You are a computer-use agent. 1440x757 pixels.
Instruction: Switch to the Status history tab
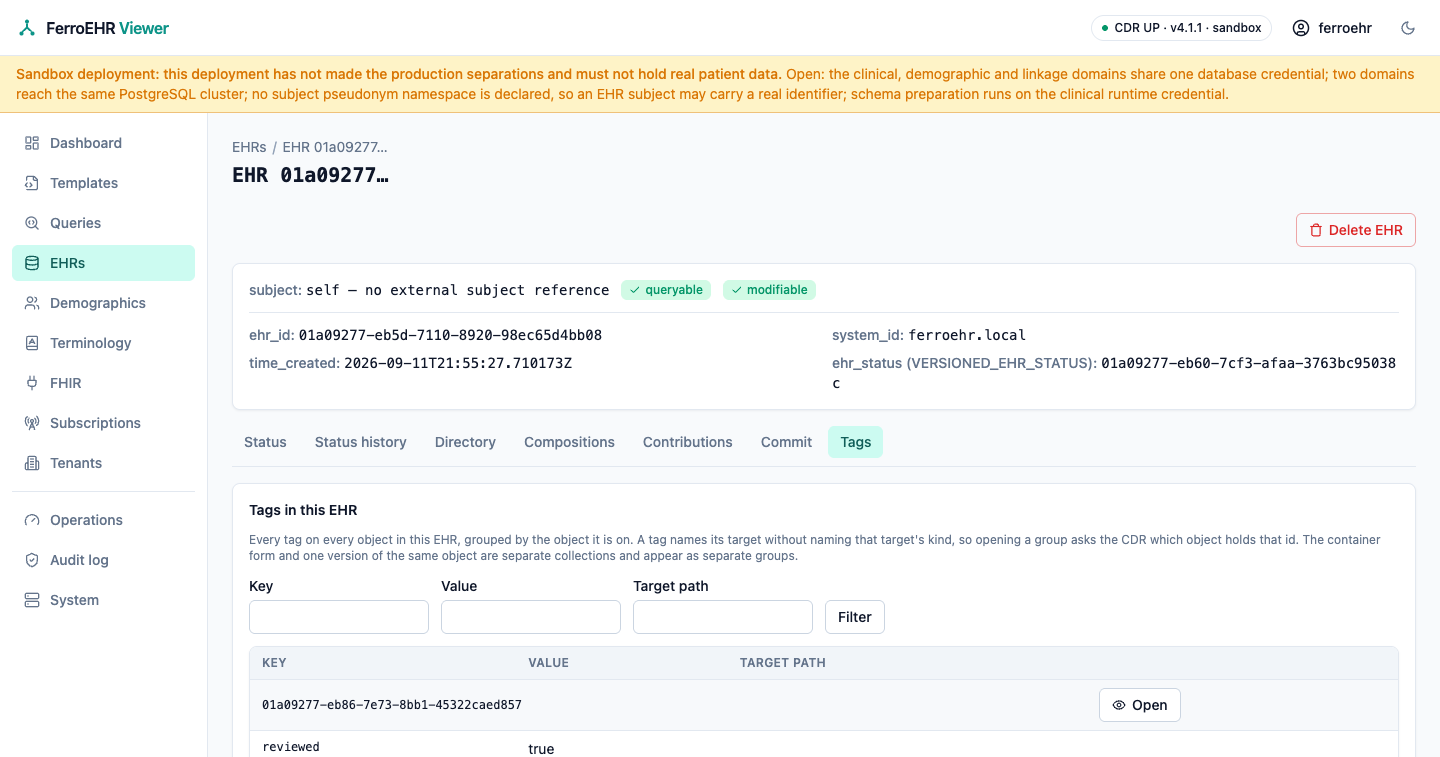point(360,442)
